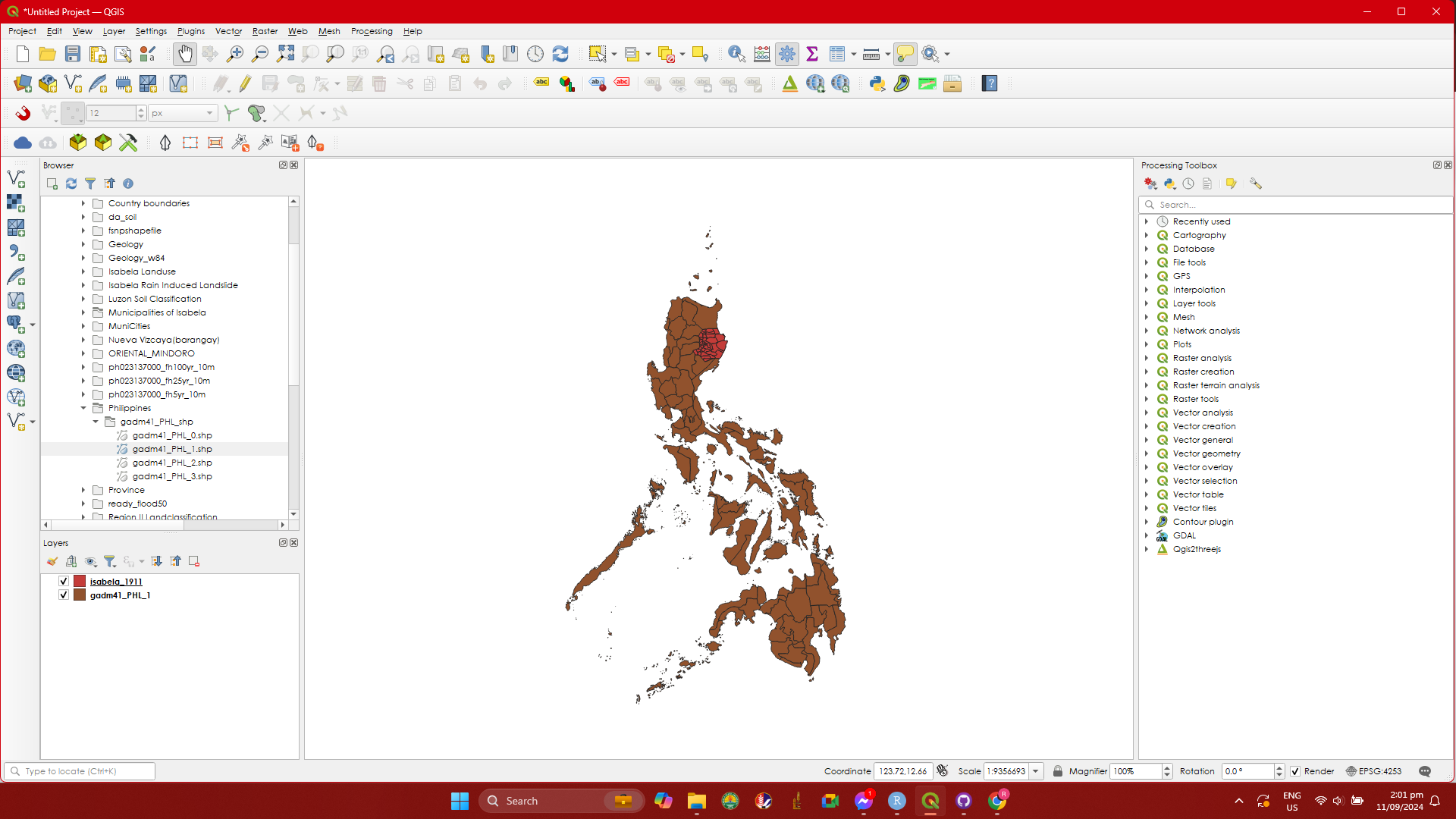The width and height of the screenshot is (1456, 819).
Task: Expand the Vector overlay toolbox group
Action: 1147,467
